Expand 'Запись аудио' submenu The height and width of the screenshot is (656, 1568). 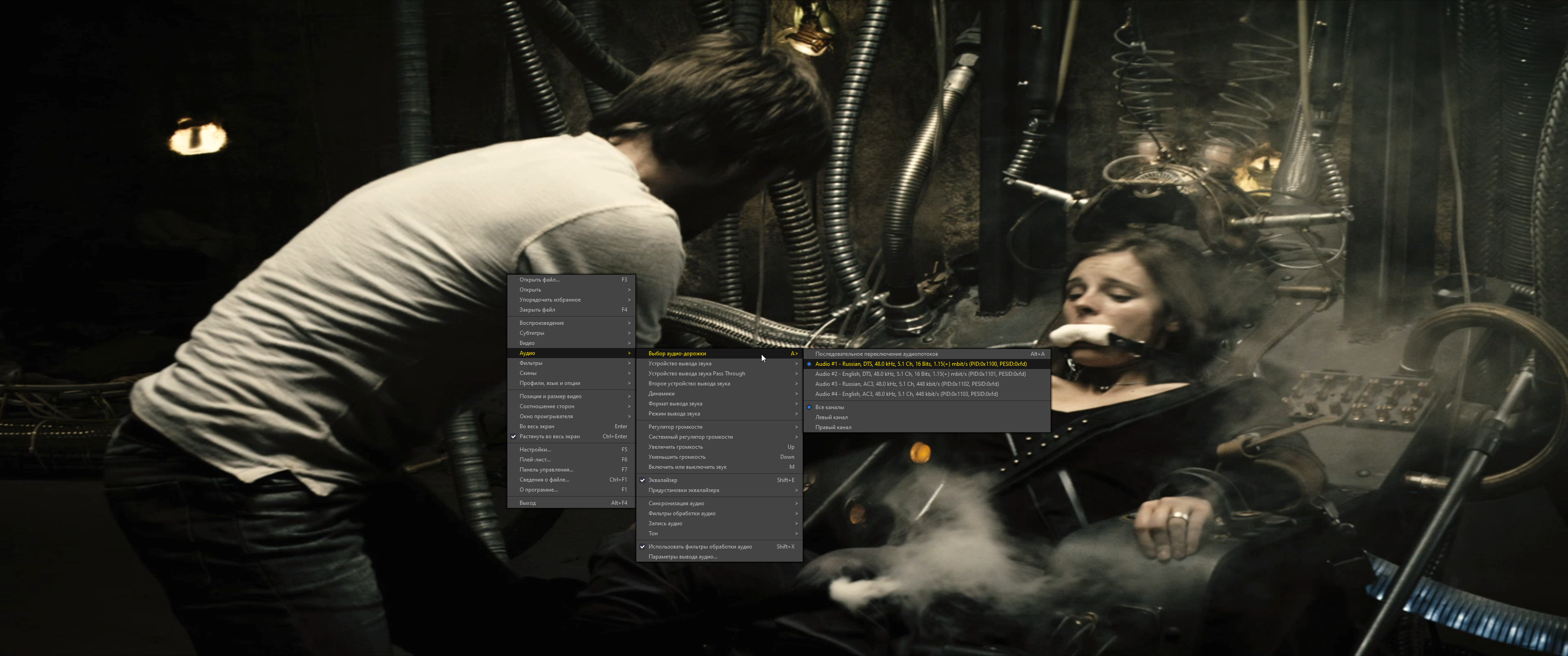click(x=719, y=523)
